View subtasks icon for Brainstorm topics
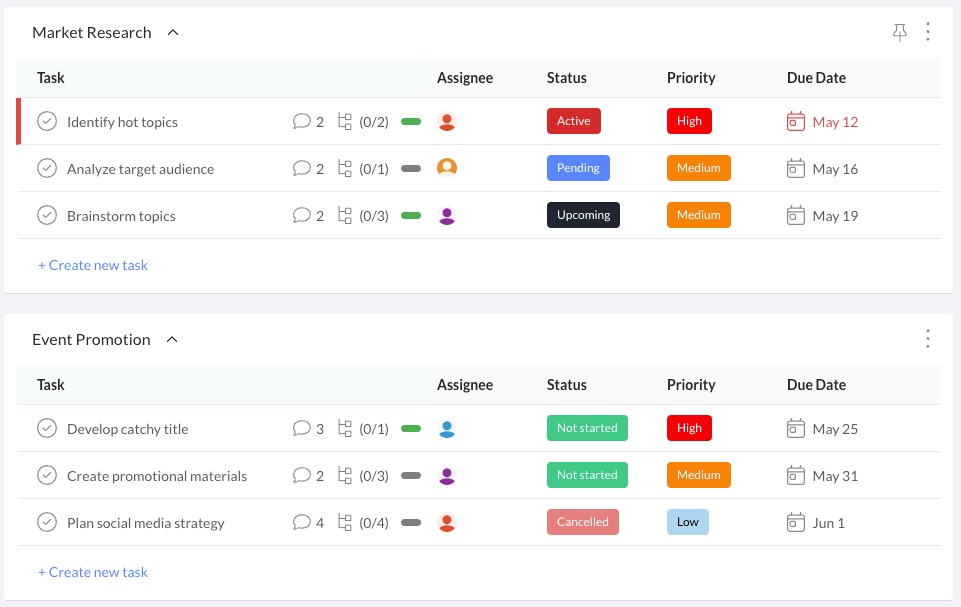This screenshot has width=961, height=607. point(345,215)
